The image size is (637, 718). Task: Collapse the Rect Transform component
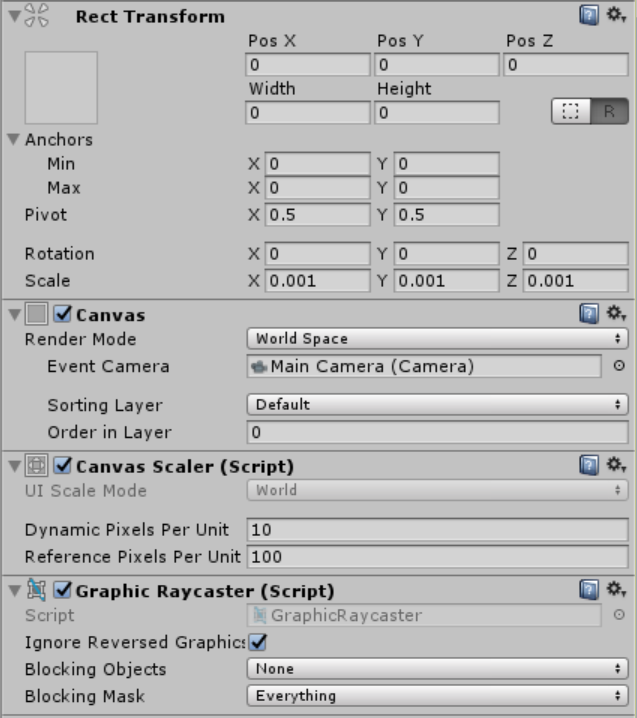tap(15, 16)
